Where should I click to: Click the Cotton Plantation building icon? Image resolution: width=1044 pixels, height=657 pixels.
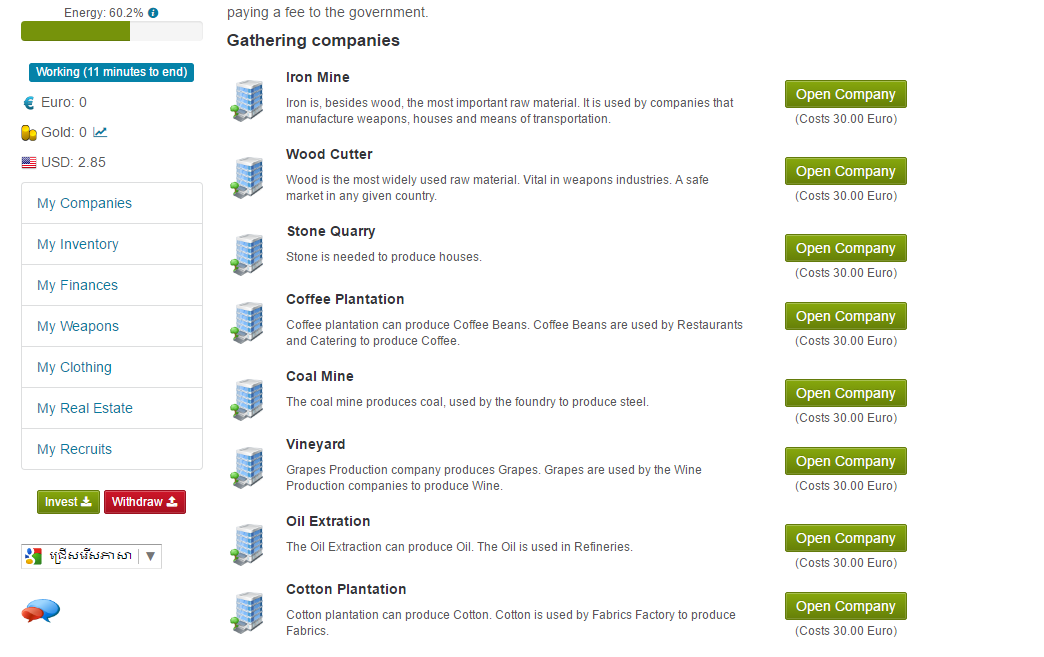coord(246,612)
